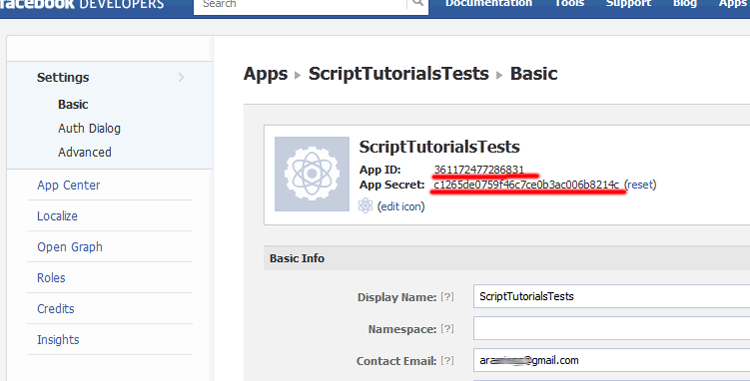
Task: Click the ScriptTutorialsTests app title heading
Action: point(439,147)
